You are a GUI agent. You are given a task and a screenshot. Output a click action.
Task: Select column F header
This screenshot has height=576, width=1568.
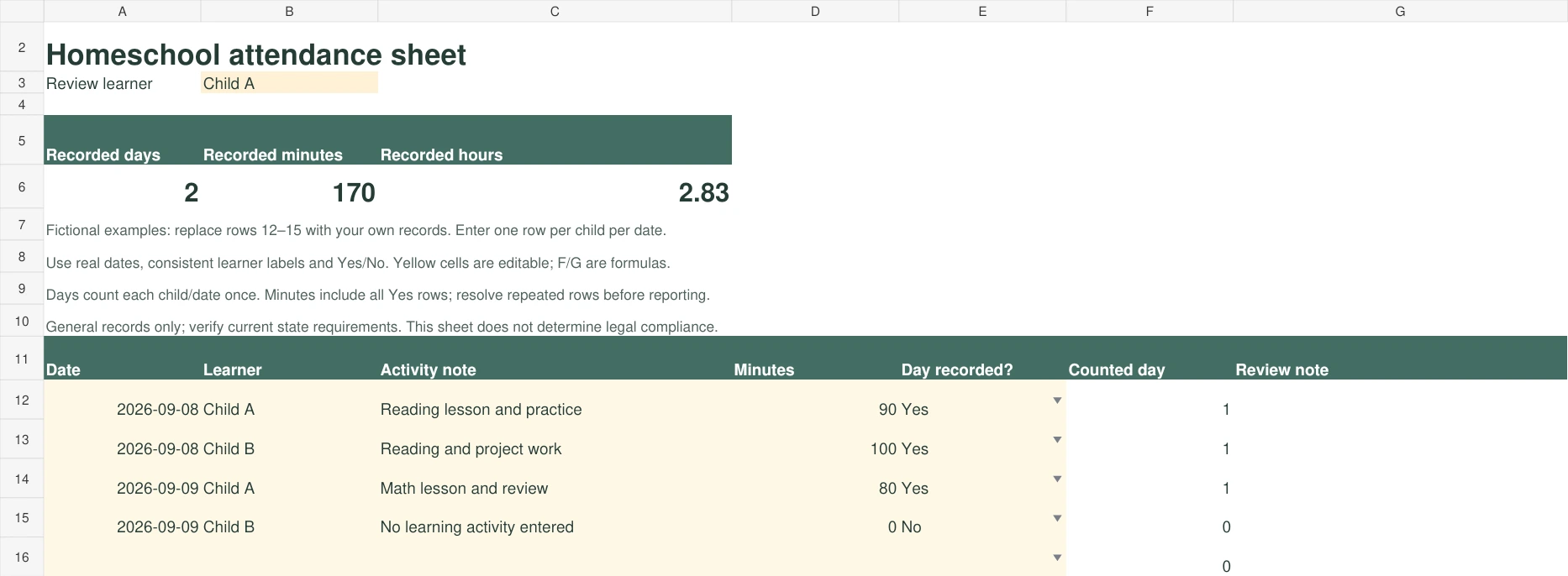point(1150,11)
